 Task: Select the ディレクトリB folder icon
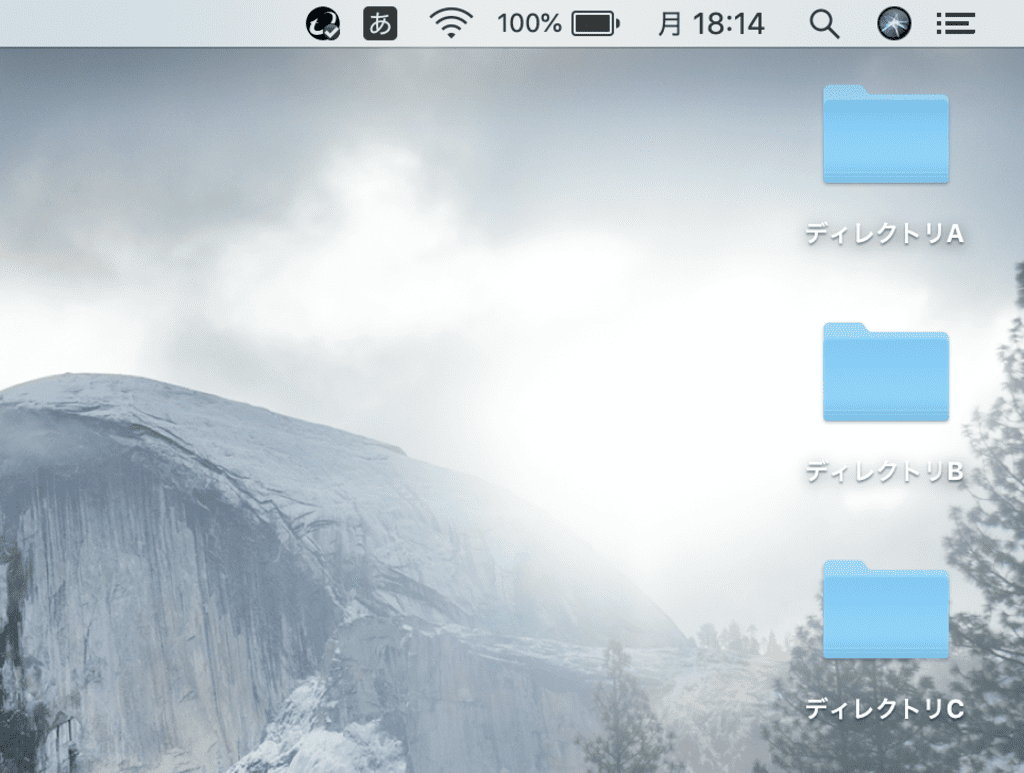[885, 373]
